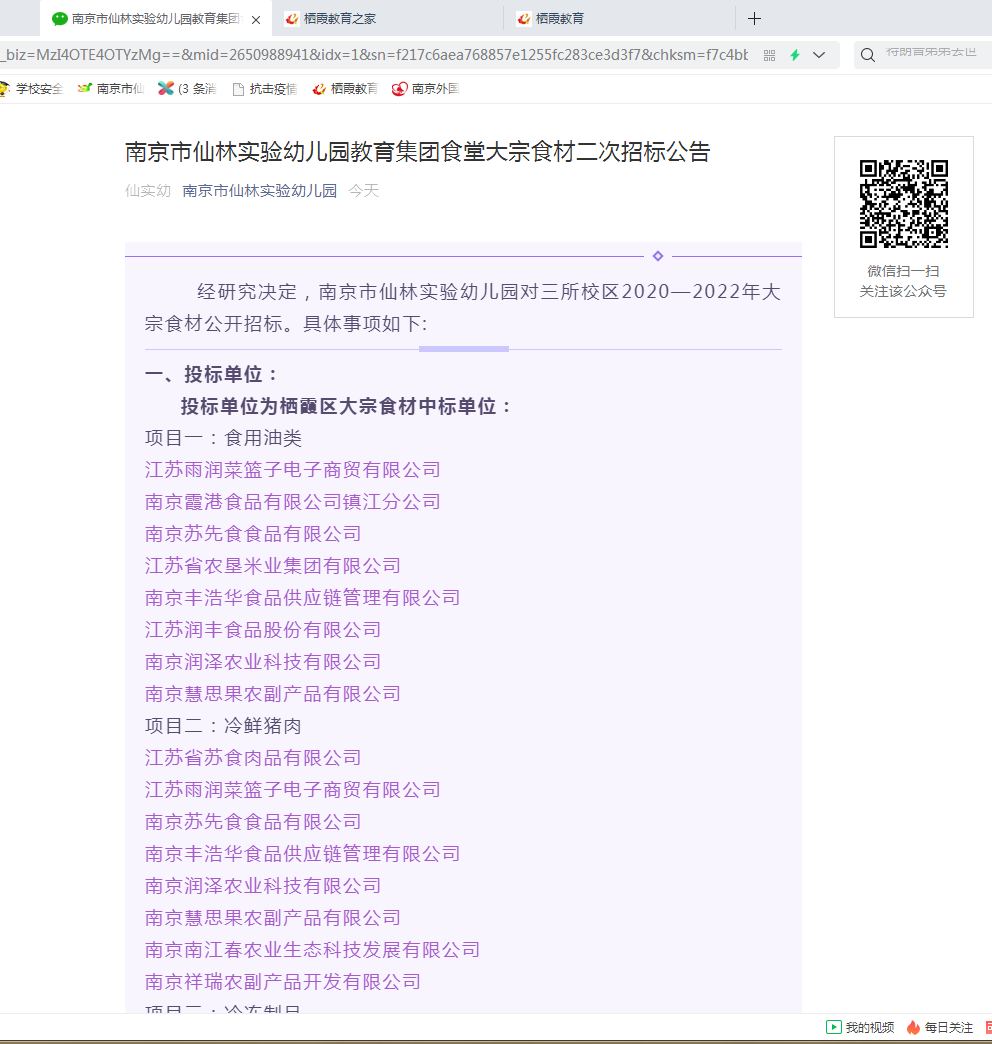Click 江苏省农垦米业集团有限公司 line
This screenshot has height=1044, width=992.
point(273,566)
